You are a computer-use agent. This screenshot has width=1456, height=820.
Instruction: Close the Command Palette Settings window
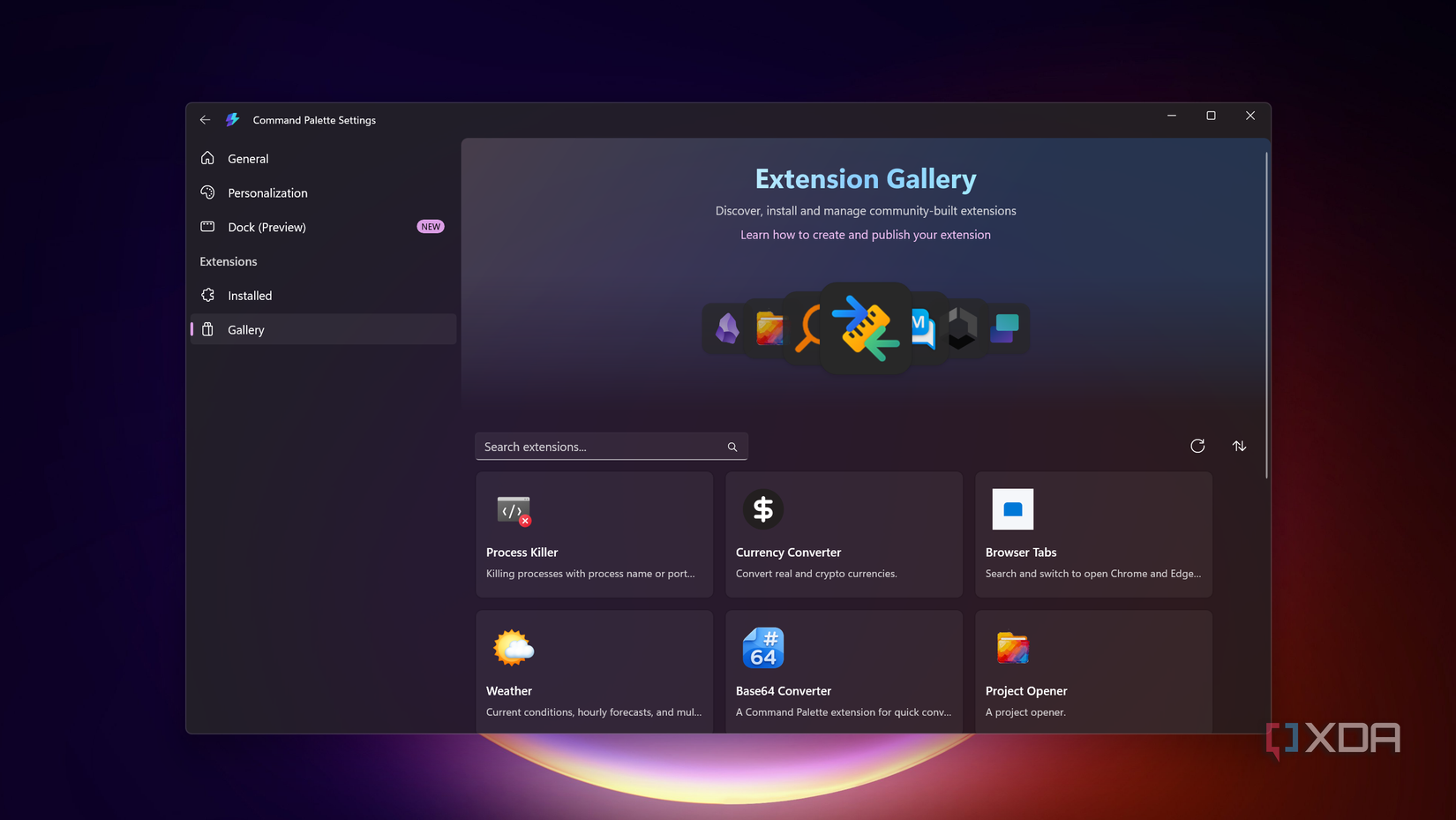click(x=1250, y=116)
